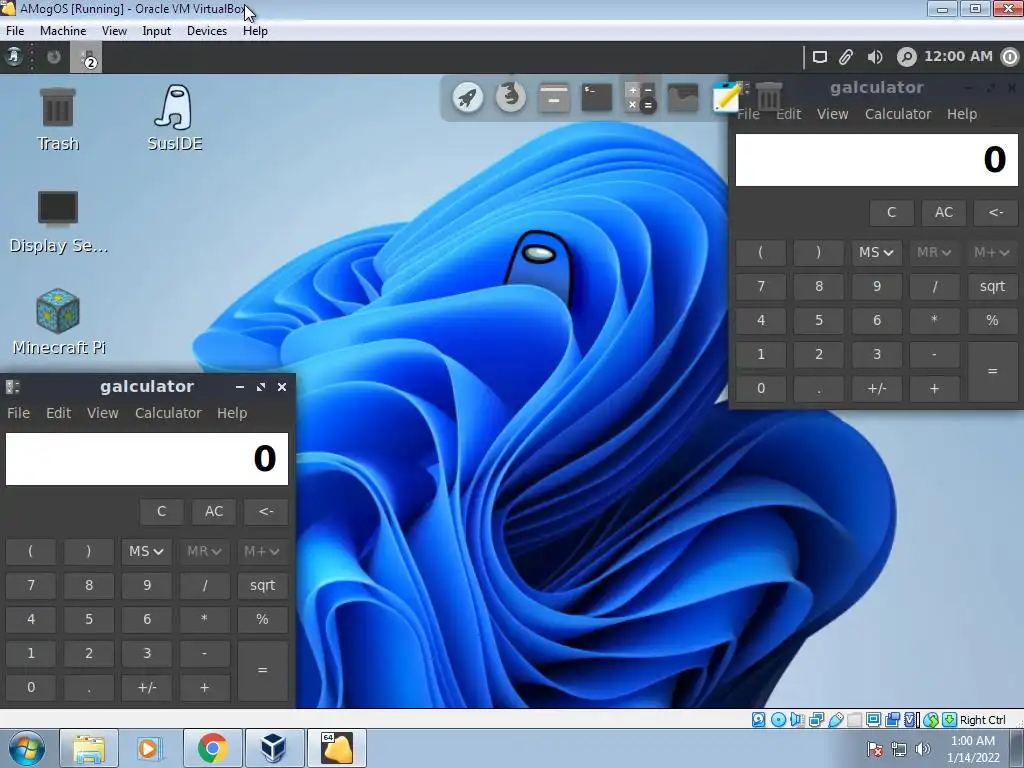Click the rocket launcher icon in the dock
The width and height of the screenshot is (1024, 768).
click(468, 97)
